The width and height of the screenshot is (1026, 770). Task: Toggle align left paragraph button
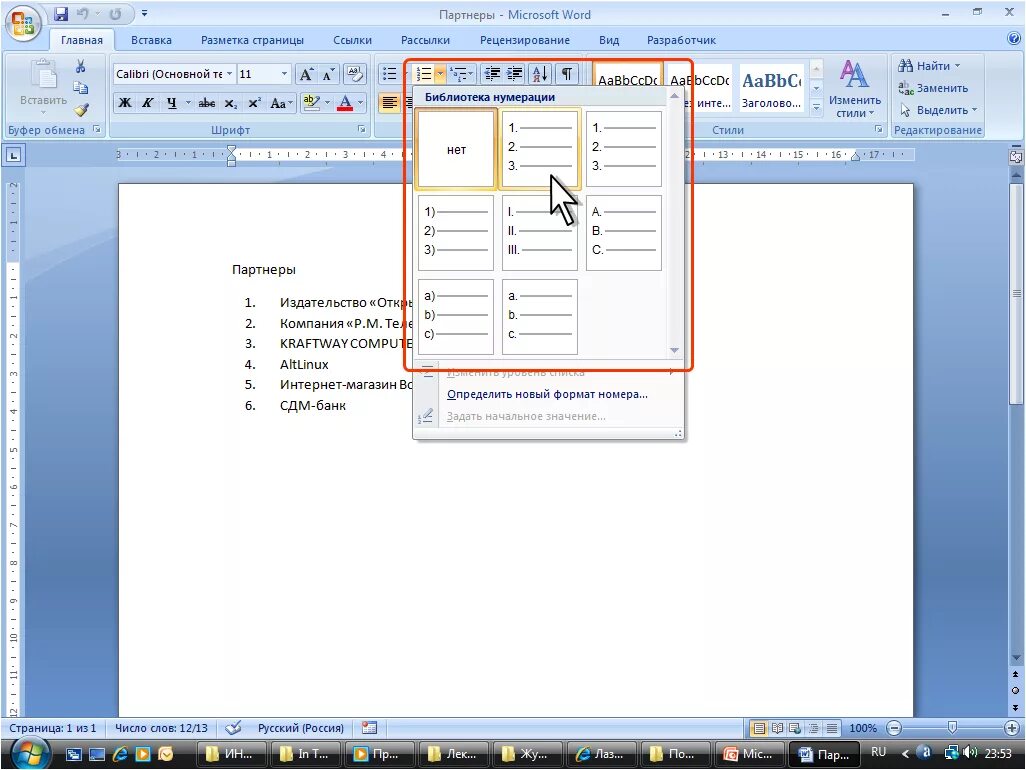coord(389,103)
